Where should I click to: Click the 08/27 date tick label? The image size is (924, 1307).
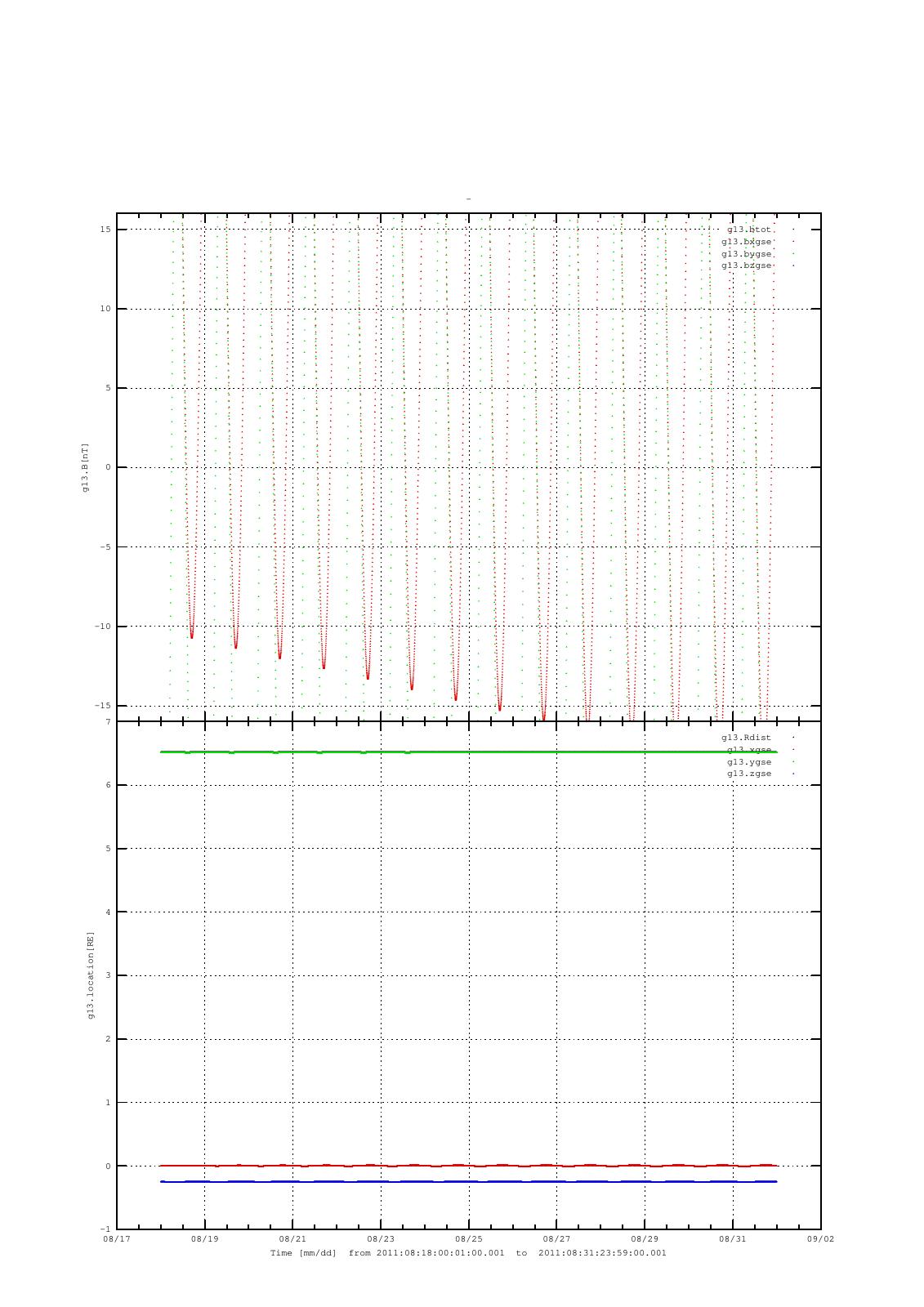(x=556, y=1239)
